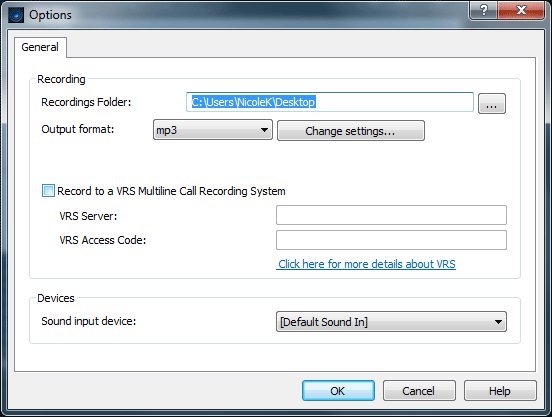
Task: Click the Cancel button
Action: point(419,391)
